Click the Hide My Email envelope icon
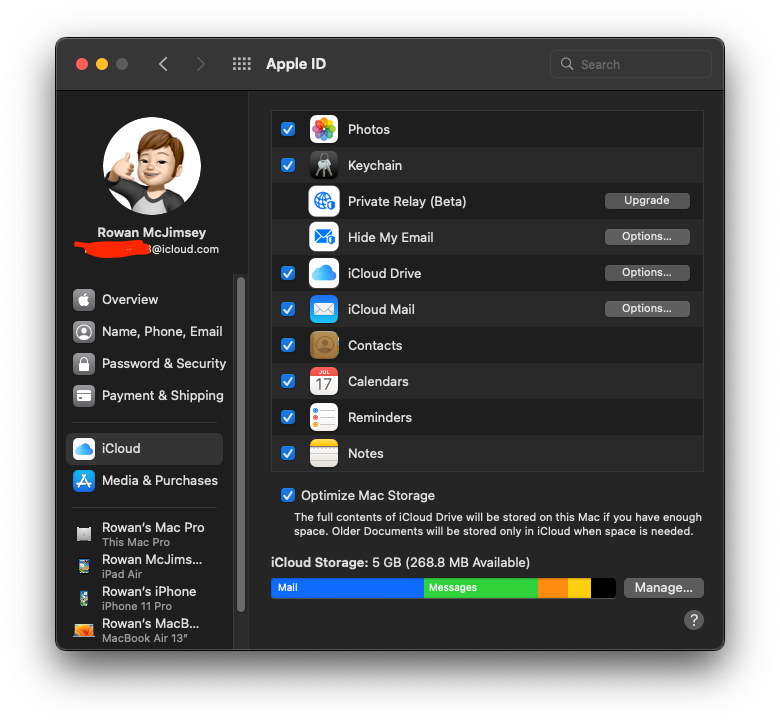The image size is (780, 724). [x=323, y=237]
